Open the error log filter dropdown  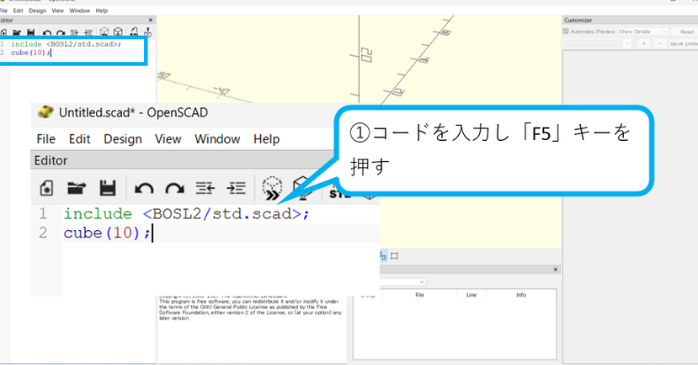click(403, 282)
